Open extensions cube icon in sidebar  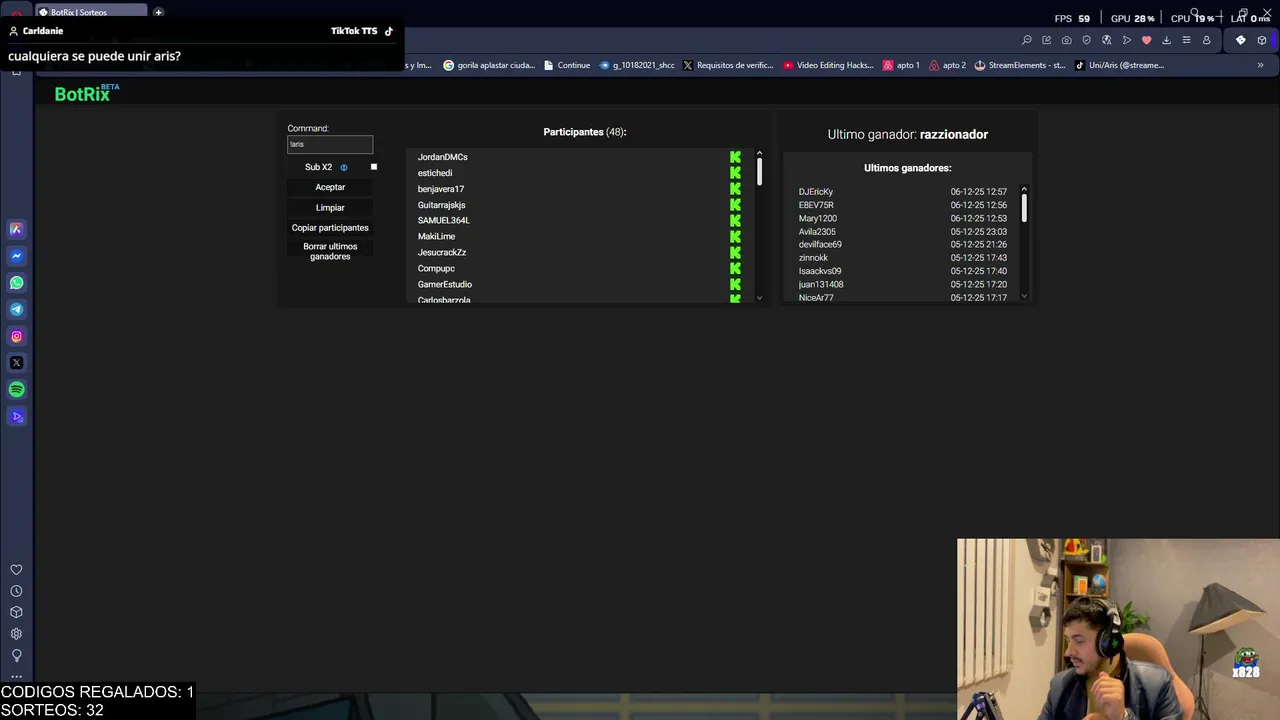point(16,612)
